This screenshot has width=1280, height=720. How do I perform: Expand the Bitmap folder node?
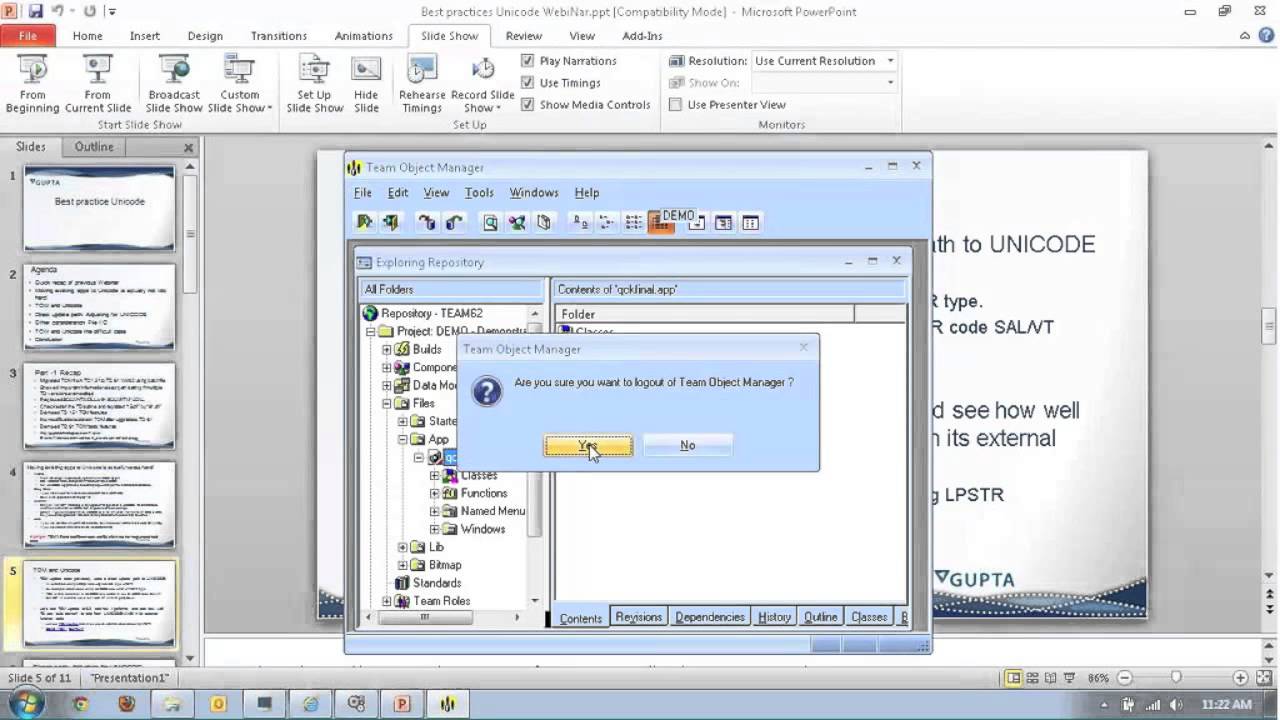pyautogui.click(x=403, y=565)
